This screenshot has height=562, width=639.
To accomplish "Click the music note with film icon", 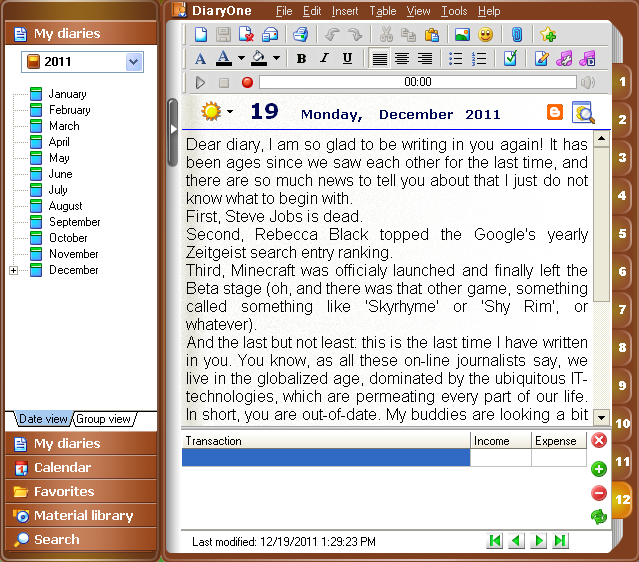I will click(587, 59).
